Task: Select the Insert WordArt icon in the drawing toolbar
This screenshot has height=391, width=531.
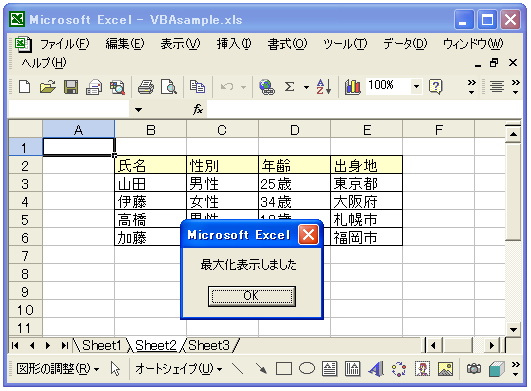Action: tap(376, 369)
